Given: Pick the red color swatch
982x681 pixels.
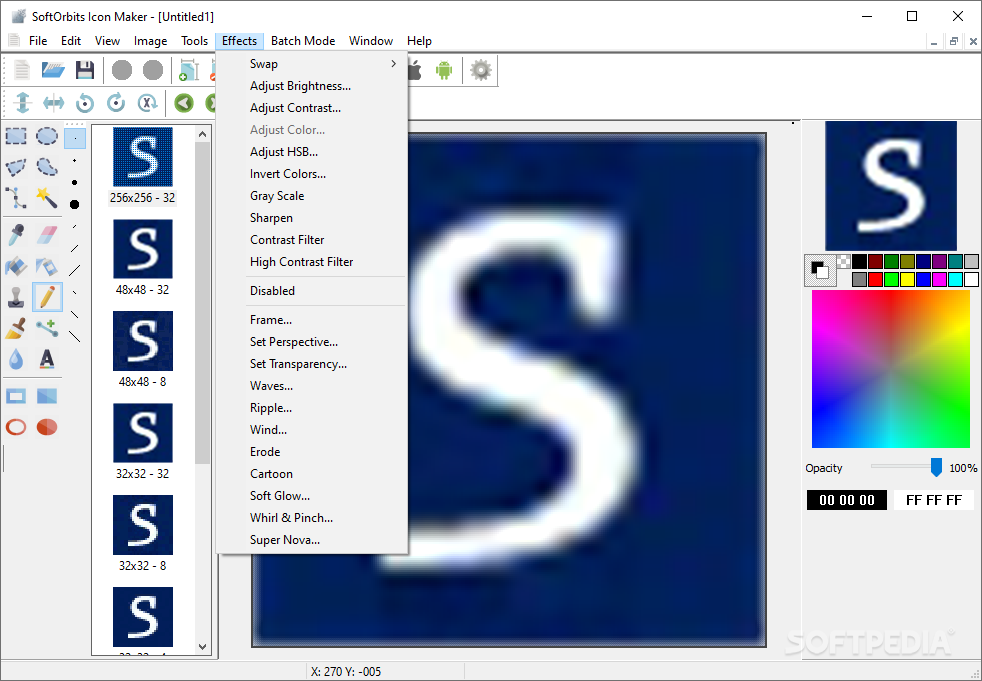Looking at the screenshot, I should tap(876, 279).
